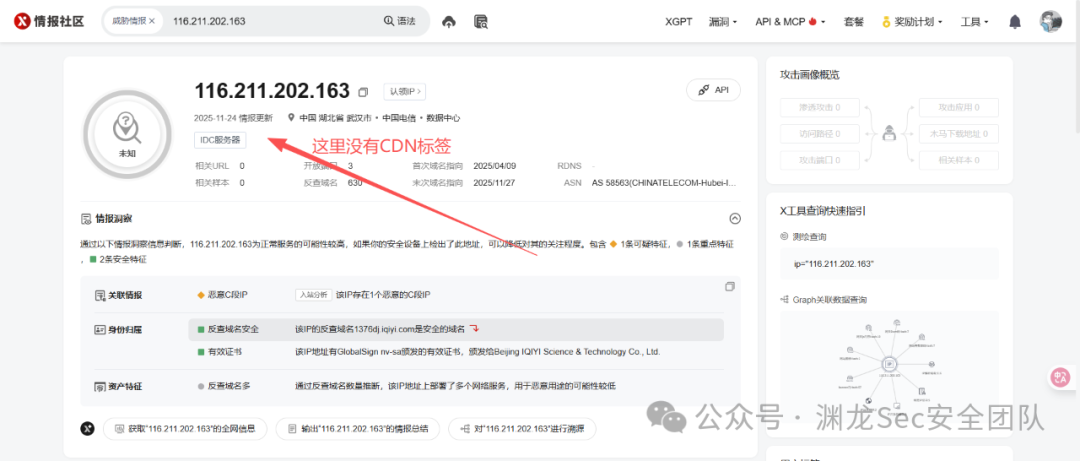Click the 关联情报 row icon
1080x461 pixels.
point(99,295)
